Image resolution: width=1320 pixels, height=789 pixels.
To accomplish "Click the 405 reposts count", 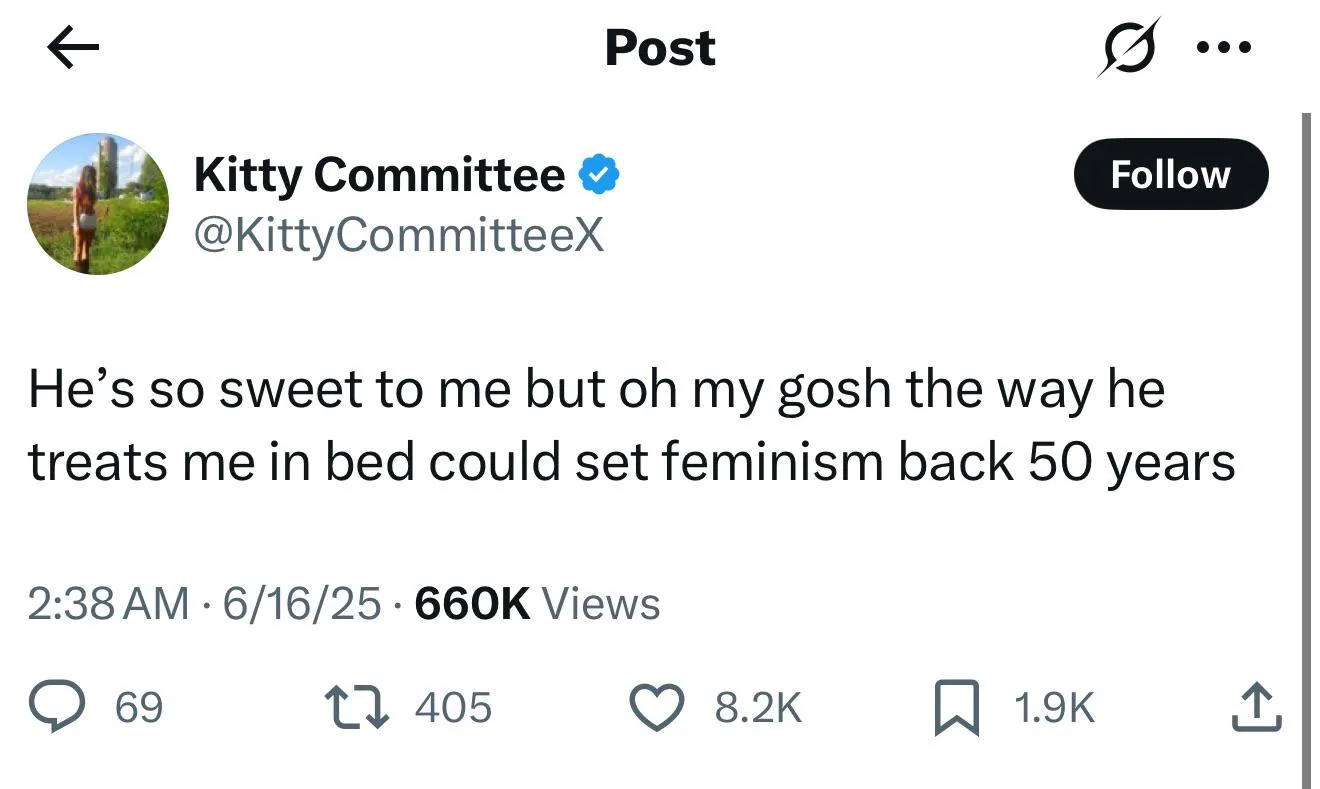I will pyautogui.click(x=453, y=709).
